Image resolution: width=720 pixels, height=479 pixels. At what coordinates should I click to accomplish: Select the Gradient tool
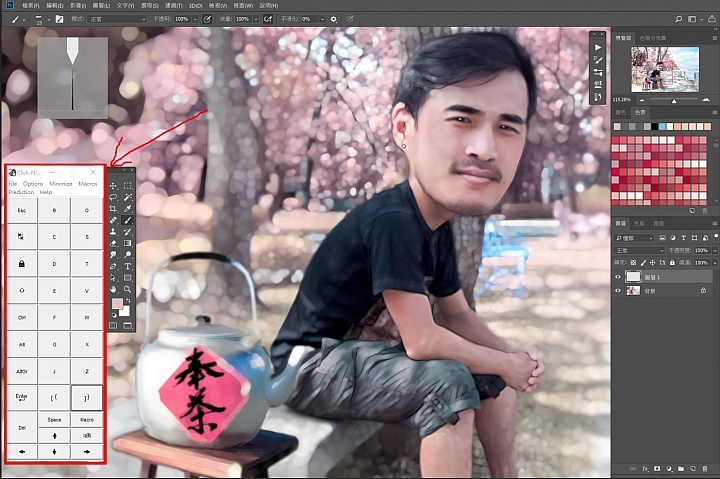pyautogui.click(x=128, y=243)
